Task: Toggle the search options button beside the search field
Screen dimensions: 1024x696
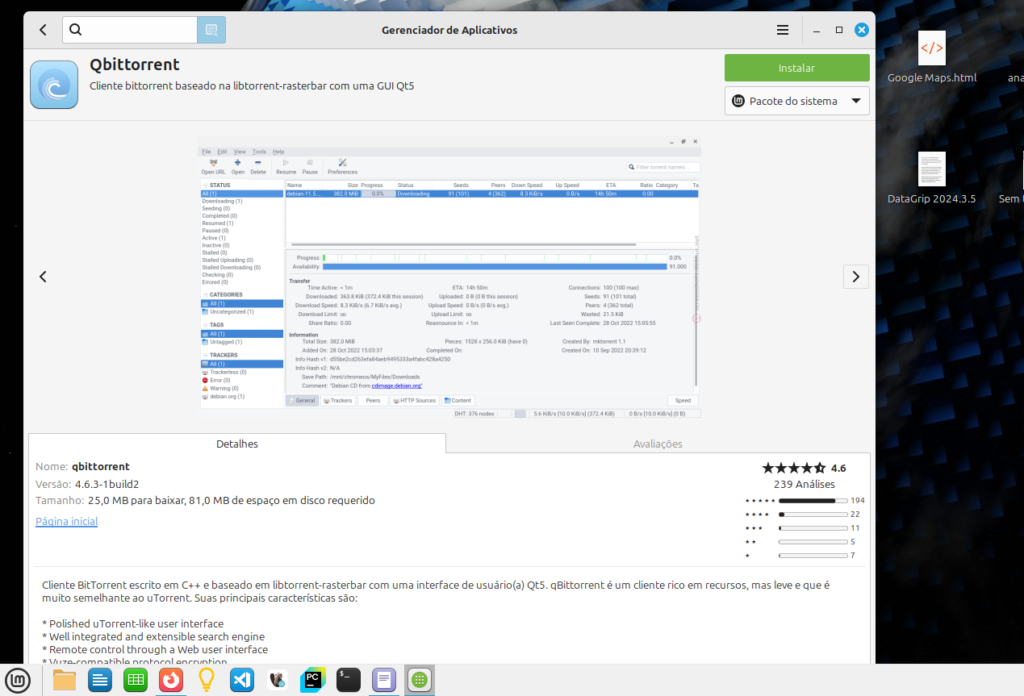Action: coord(211,30)
